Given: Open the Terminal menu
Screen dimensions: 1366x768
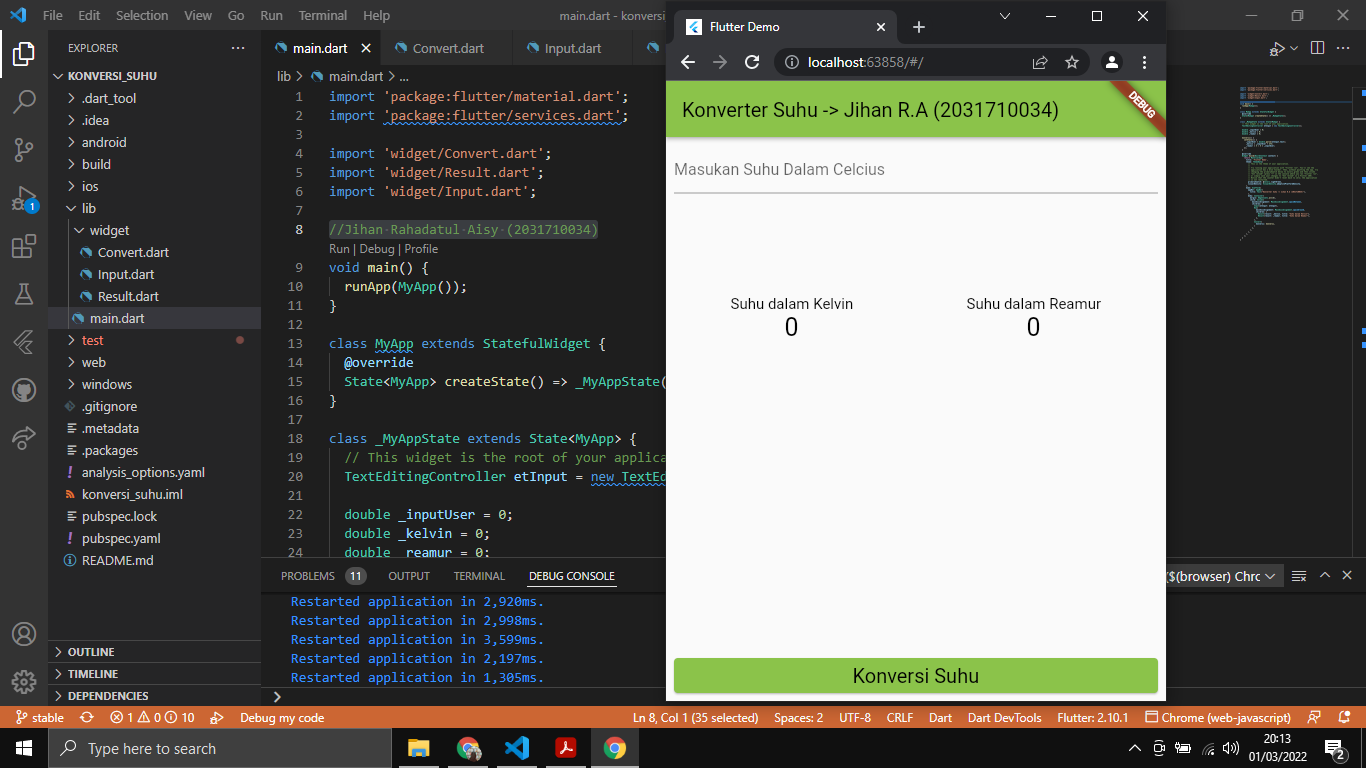Looking at the screenshot, I should click(x=322, y=15).
